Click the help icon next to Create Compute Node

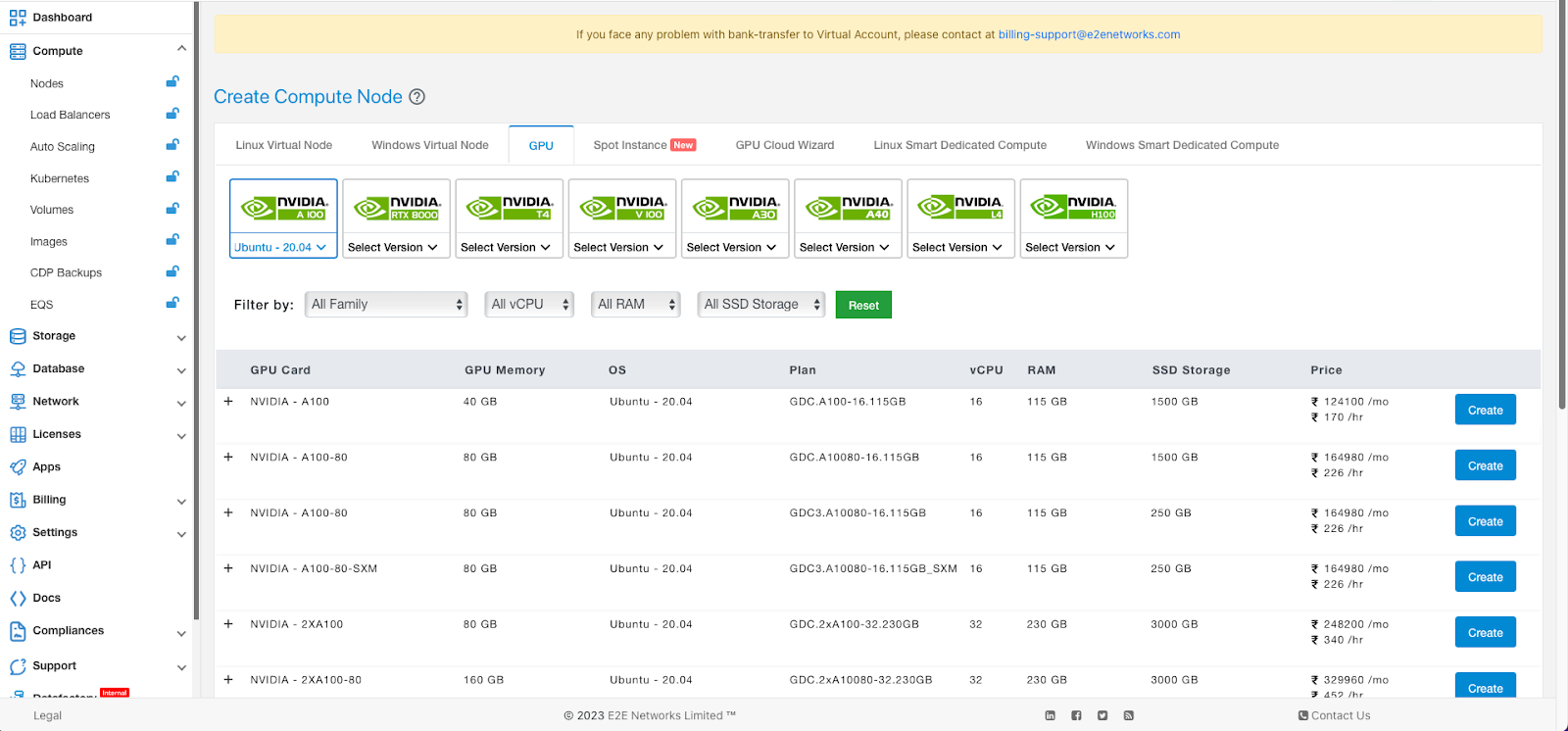416,97
